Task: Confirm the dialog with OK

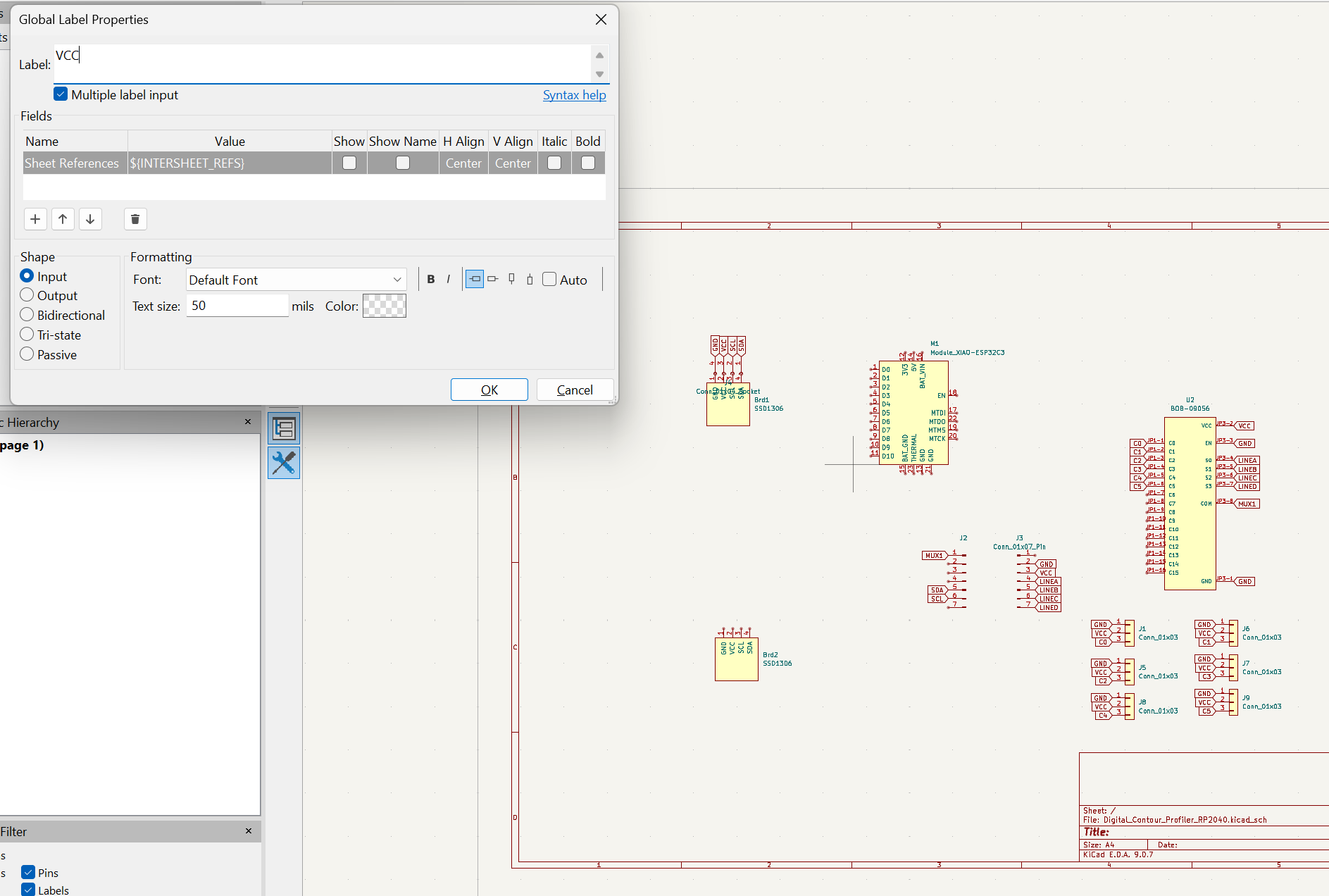Action: (489, 390)
